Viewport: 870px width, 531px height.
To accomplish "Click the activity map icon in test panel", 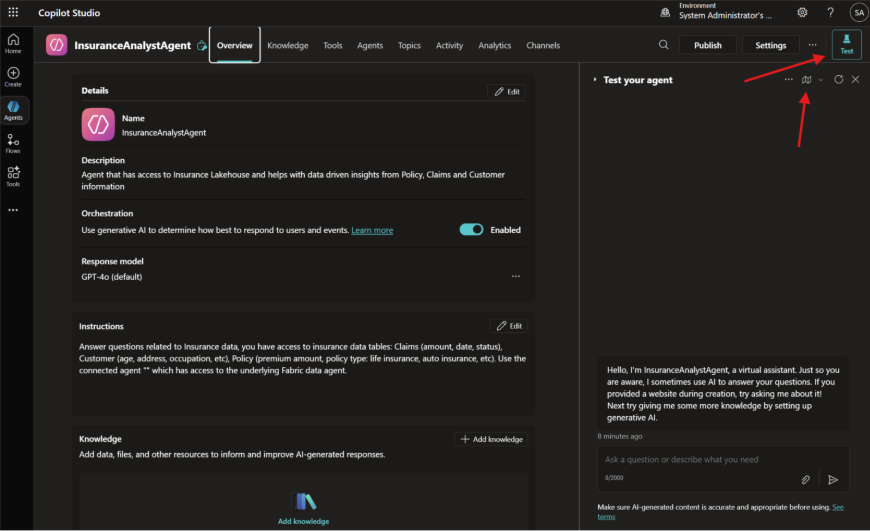I will click(806, 79).
